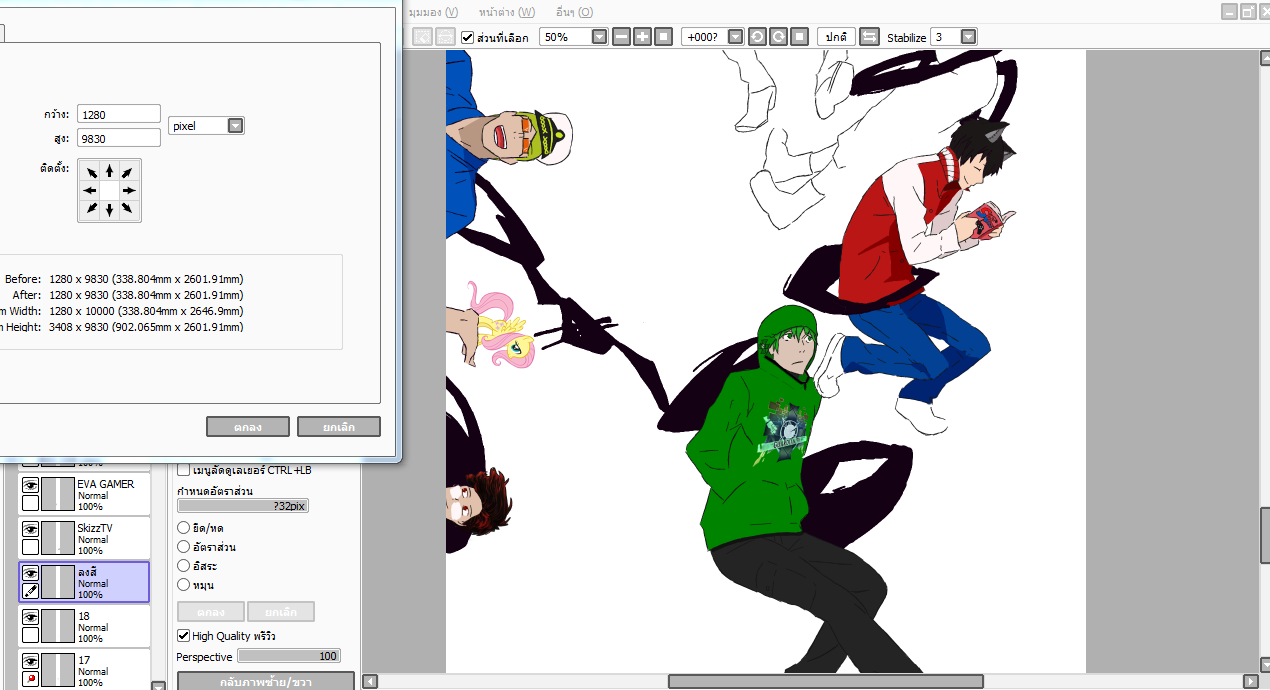Viewport: 1270px width, 690px height.
Task: Click the สูง height input field
Action: tap(118, 138)
